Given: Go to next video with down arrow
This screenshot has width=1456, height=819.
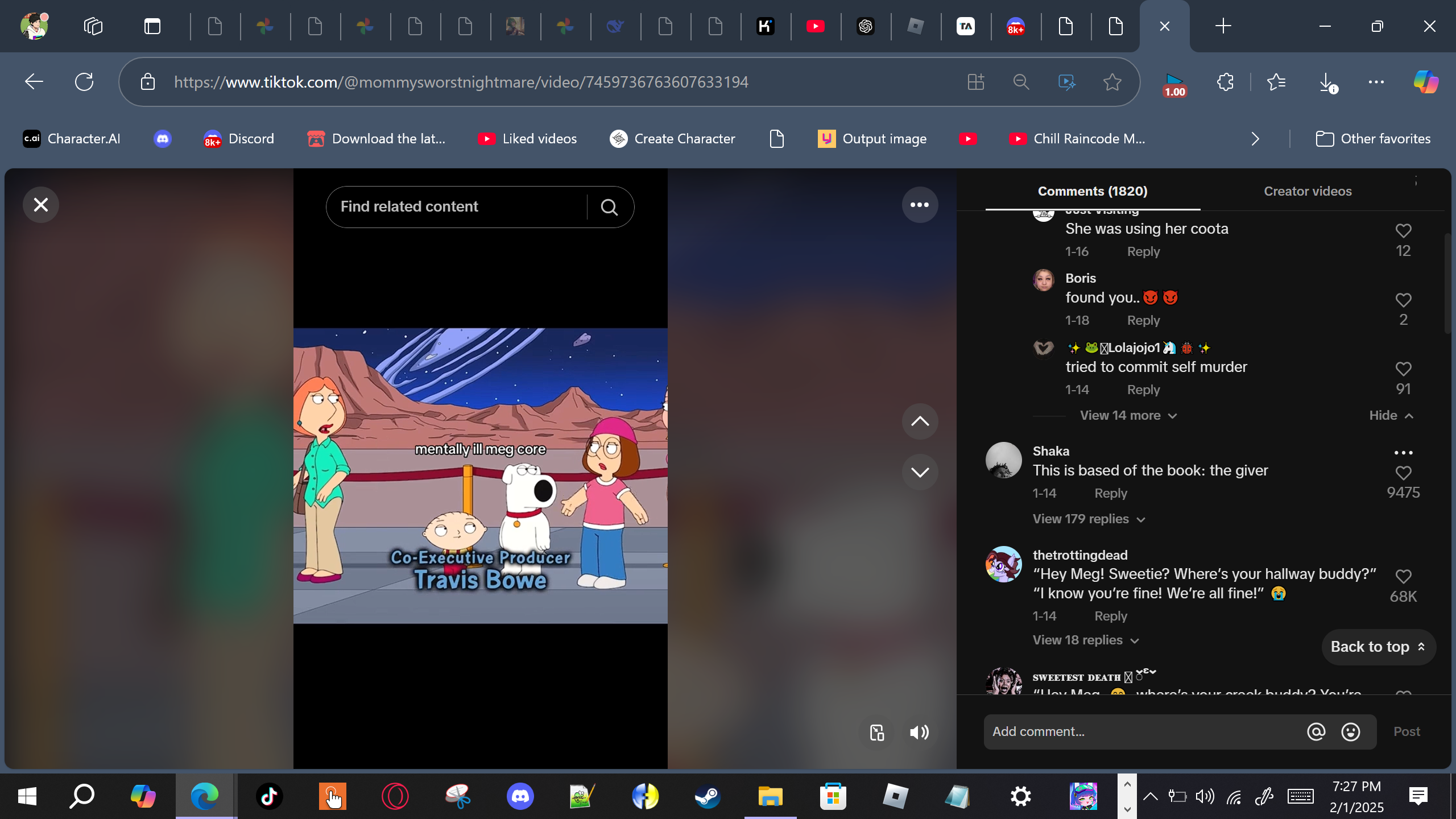Looking at the screenshot, I should [919, 472].
